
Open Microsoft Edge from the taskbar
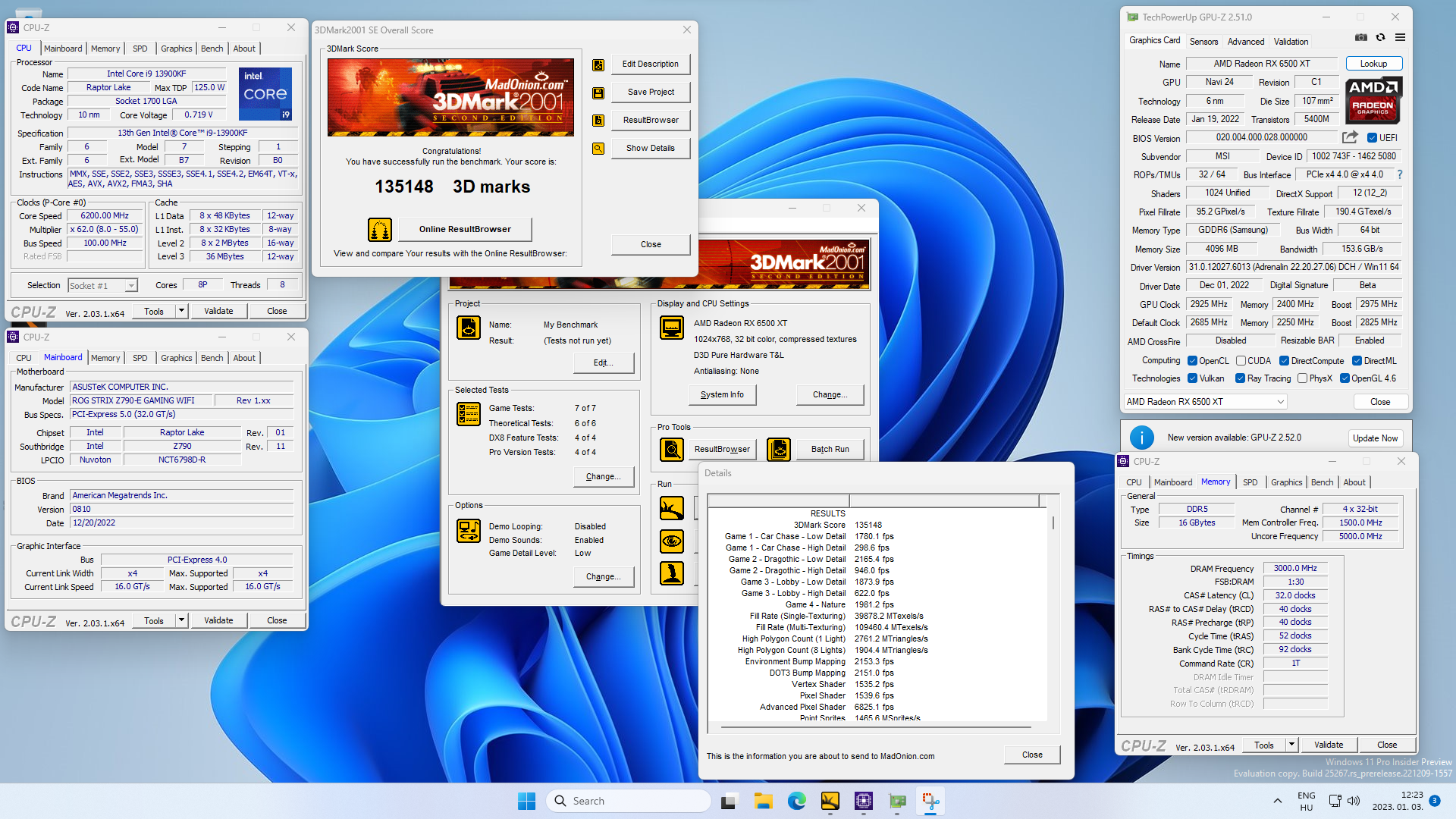pyautogui.click(x=796, y=801)
